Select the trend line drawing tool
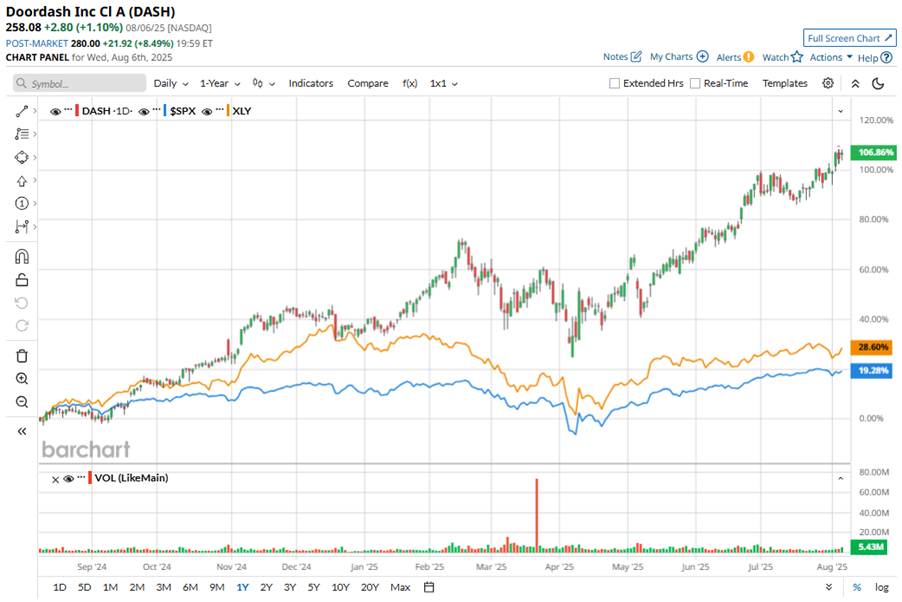 pos(22,111)
